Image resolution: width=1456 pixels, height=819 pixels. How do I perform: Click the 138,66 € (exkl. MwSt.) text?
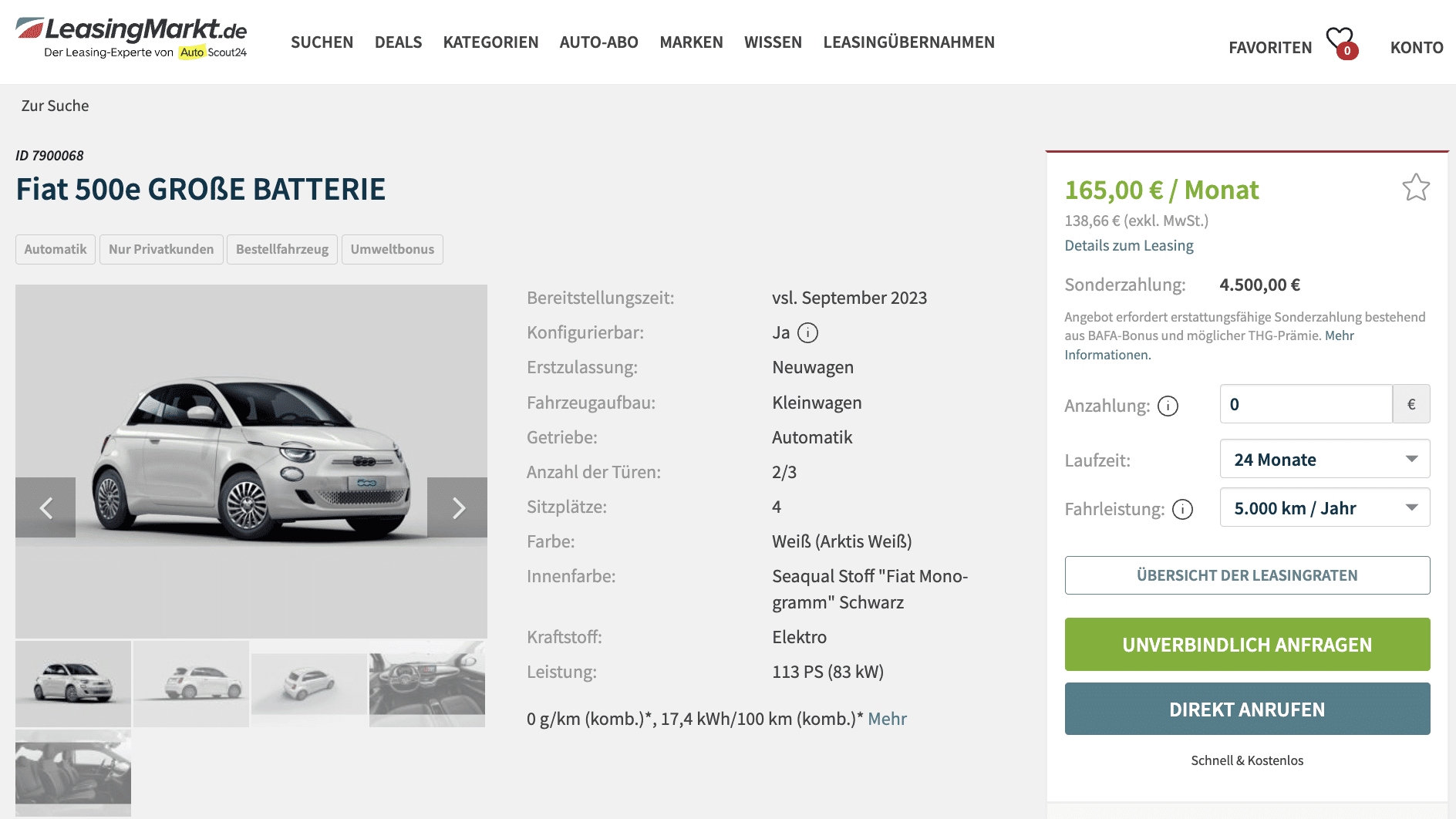click(1136, 221)
